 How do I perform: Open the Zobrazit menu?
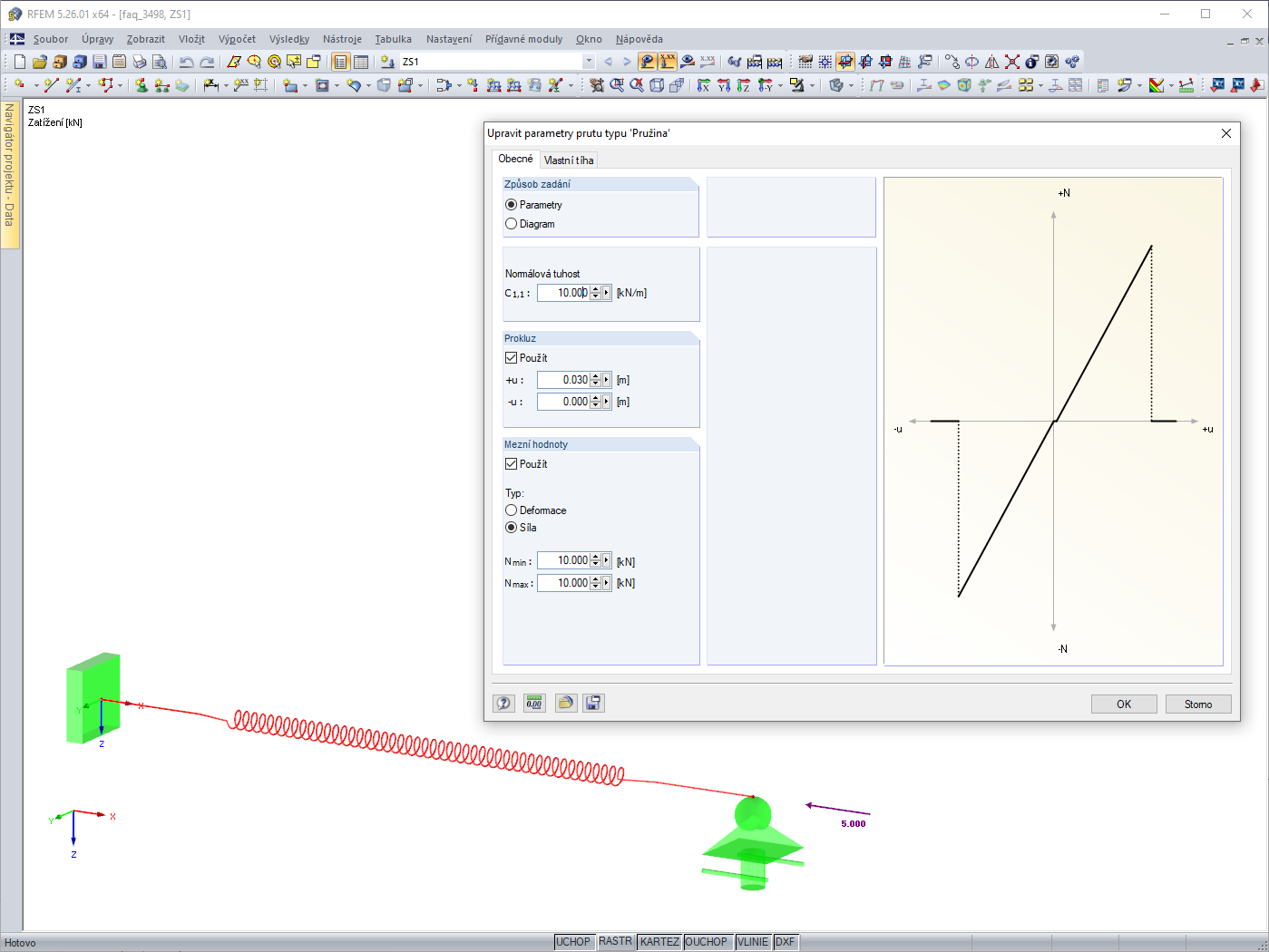[146, 39]
